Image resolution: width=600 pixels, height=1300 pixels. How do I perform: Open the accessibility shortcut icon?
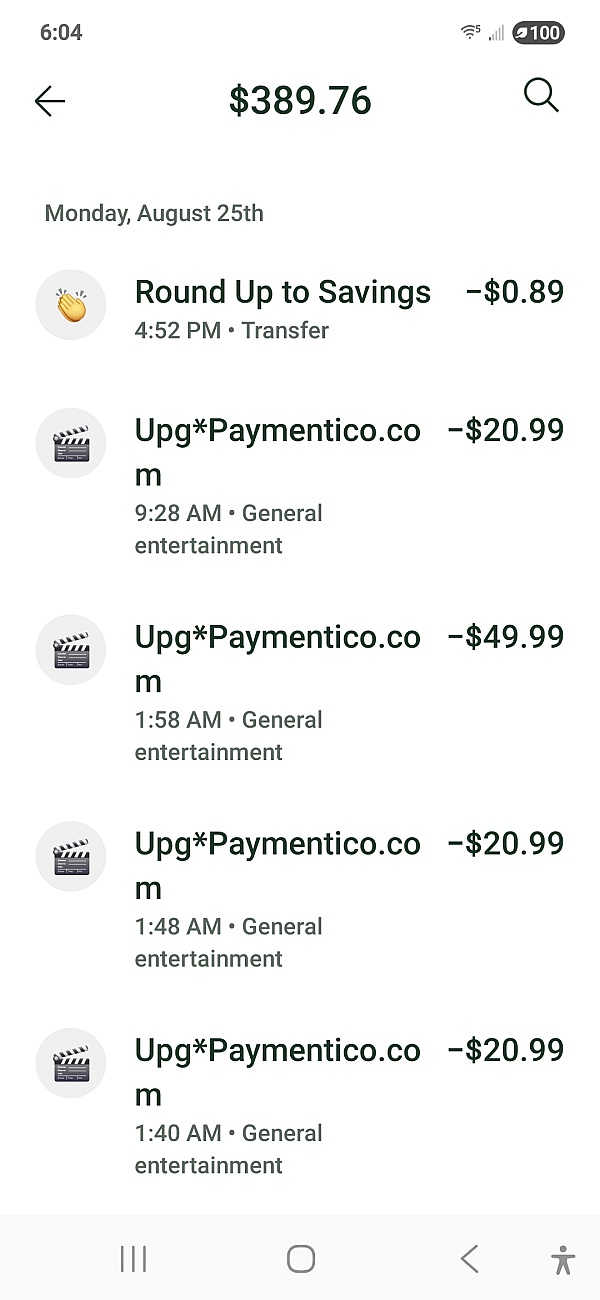point(563,1259)
